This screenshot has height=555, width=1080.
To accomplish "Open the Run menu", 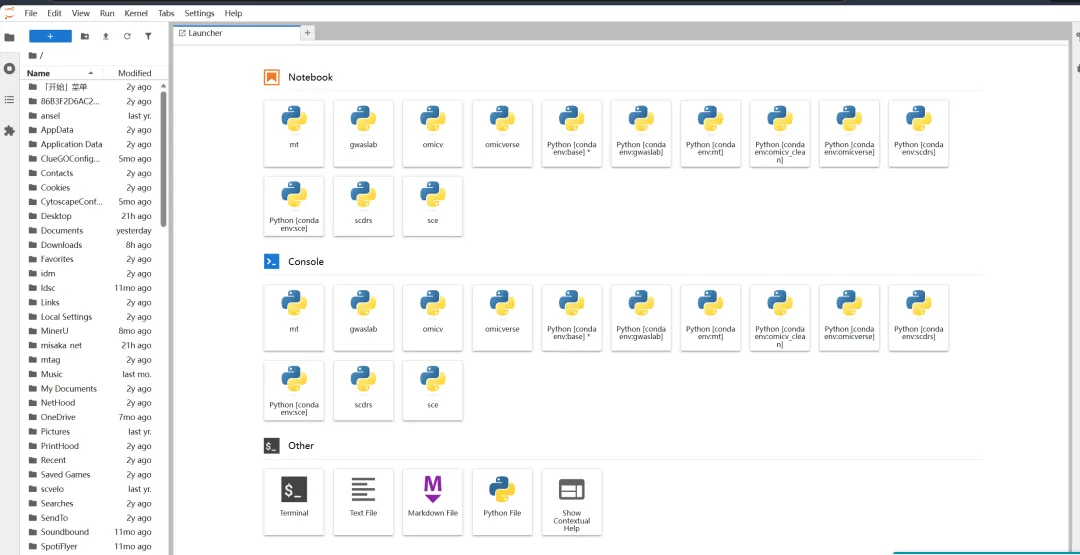I will click(107, 13).
